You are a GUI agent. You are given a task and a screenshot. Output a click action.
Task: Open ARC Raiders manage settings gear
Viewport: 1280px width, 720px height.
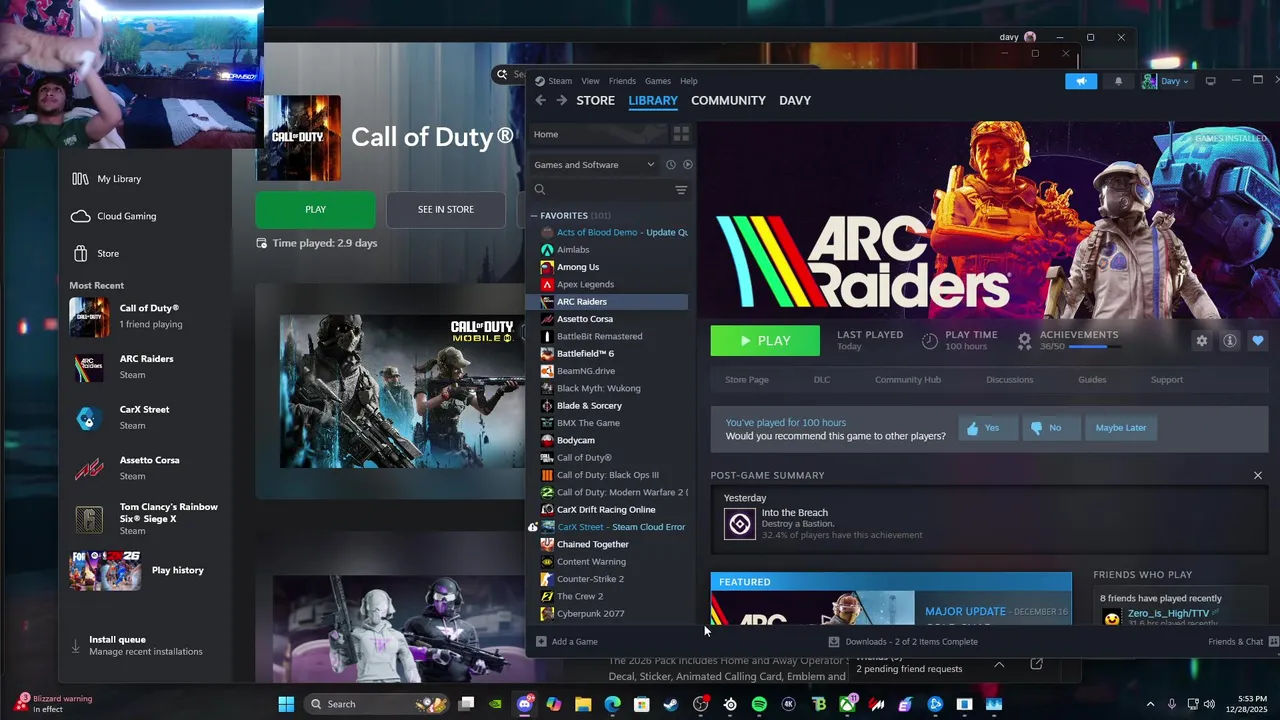point(1201,341)
